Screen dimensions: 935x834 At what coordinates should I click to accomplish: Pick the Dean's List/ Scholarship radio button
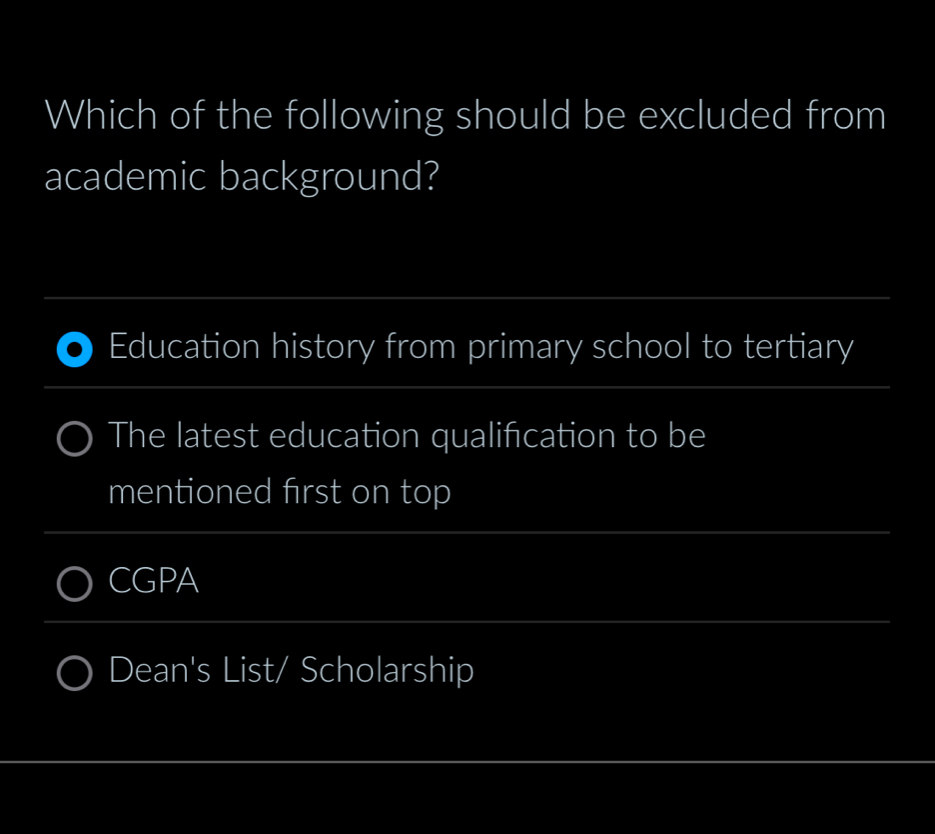click(x=74, y=674)
